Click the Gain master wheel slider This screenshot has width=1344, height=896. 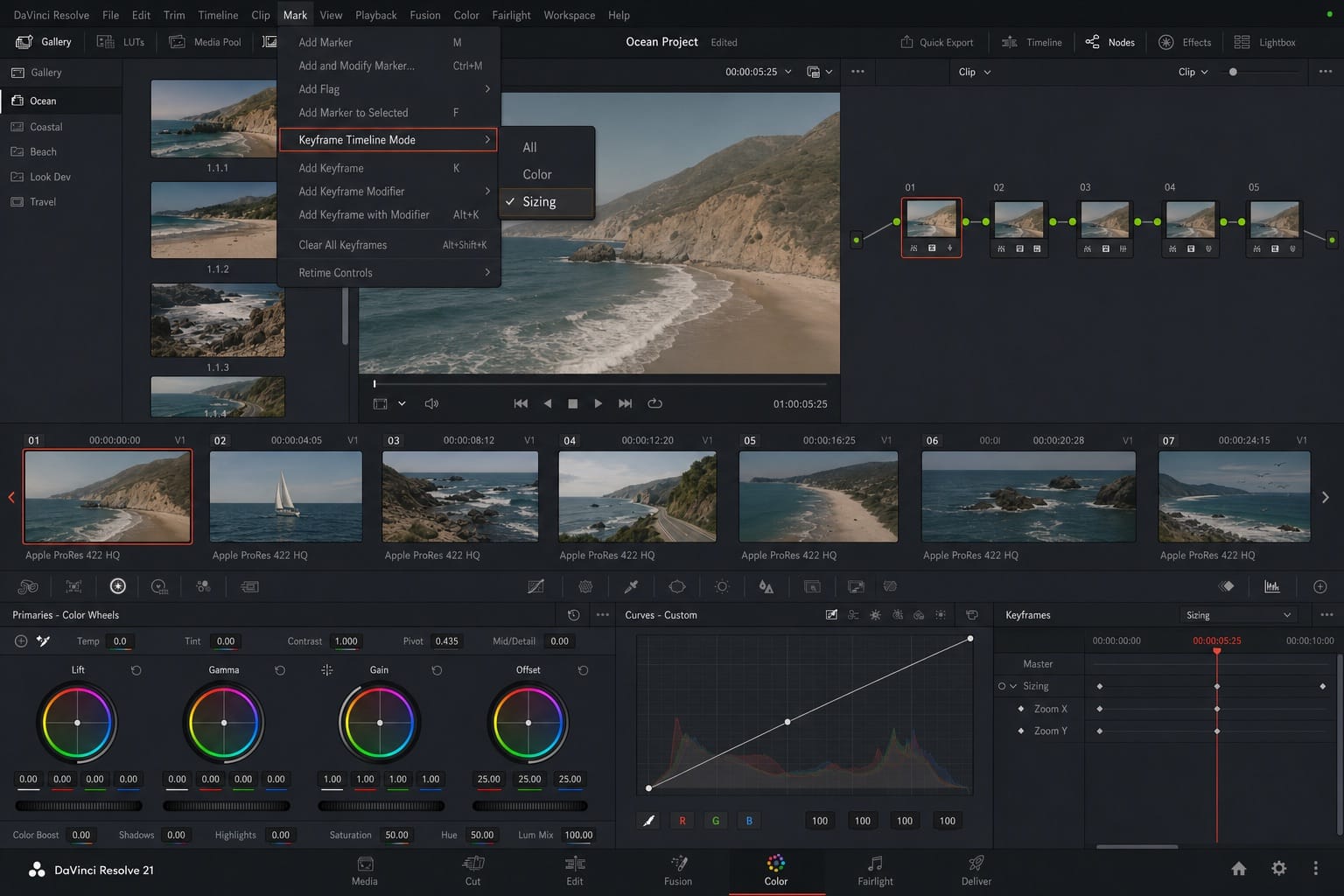[x=381, y=806]
